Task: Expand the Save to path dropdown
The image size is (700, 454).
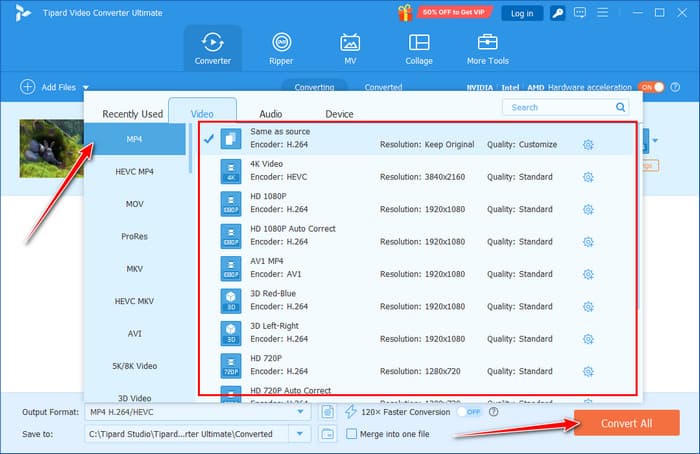Action: point(300,434)
